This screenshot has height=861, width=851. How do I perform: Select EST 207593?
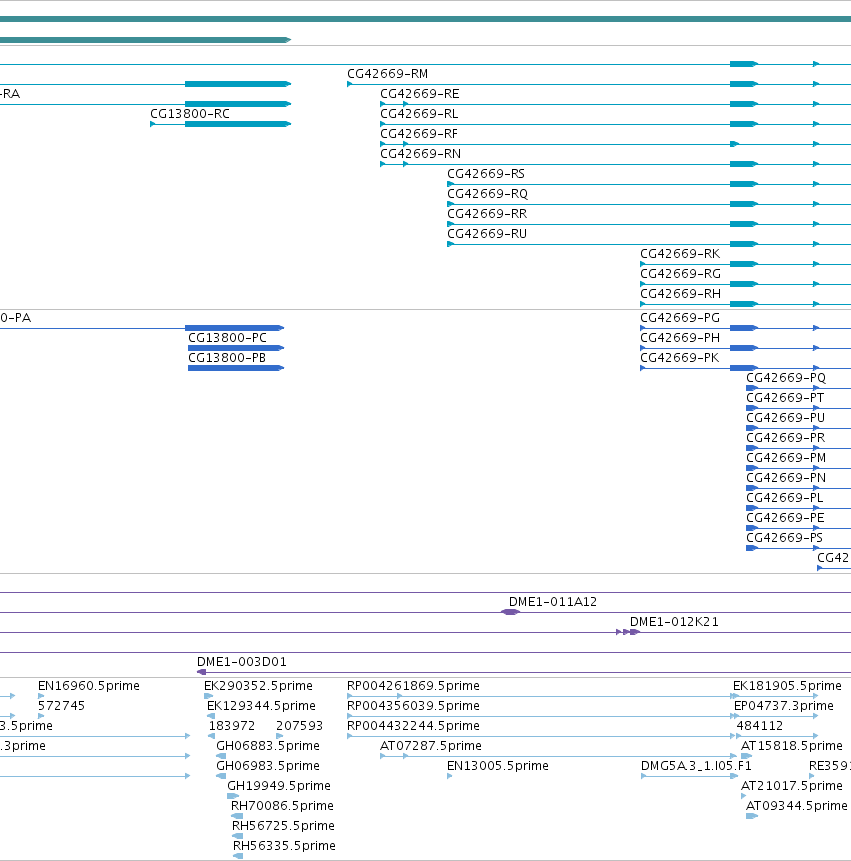[x=299, y=726]
